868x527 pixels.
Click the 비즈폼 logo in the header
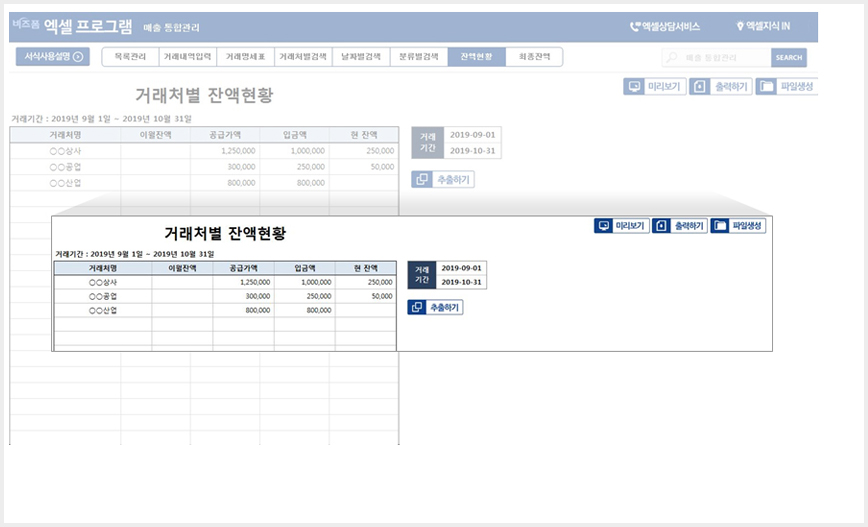[26, 24]
